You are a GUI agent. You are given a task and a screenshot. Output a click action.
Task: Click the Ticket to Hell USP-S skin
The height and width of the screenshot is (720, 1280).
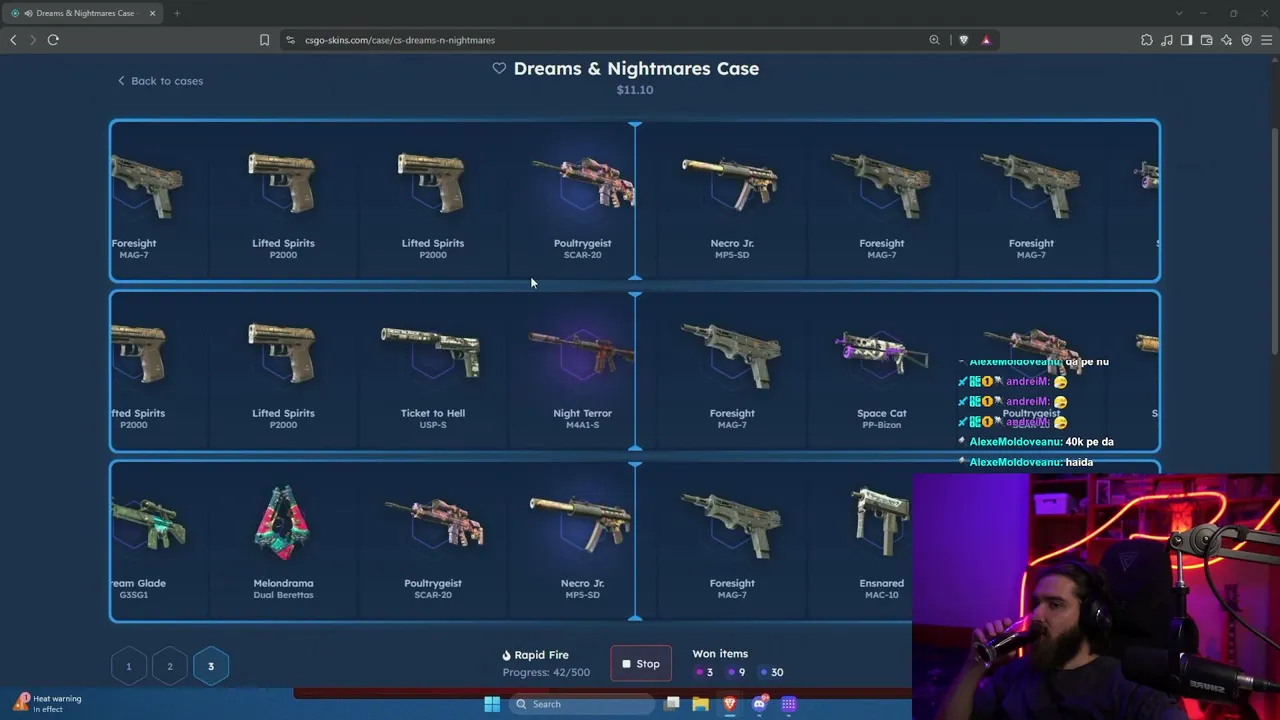click(432, 373)
